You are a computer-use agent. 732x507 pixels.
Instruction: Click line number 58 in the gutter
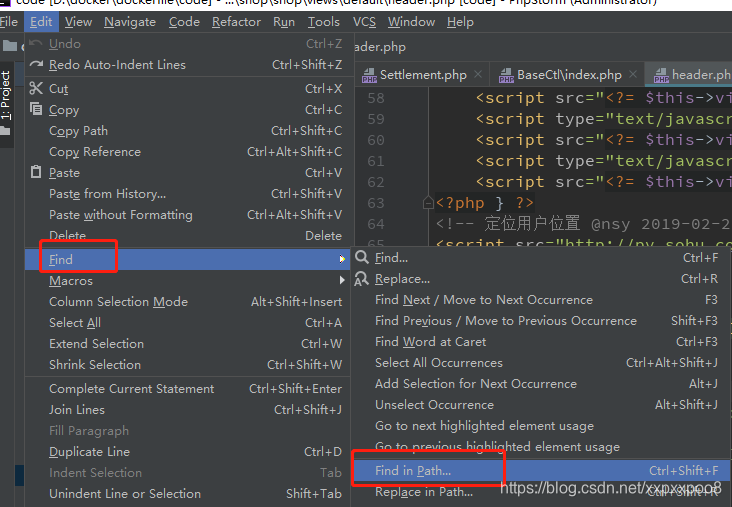pyautogui.click(x=376, y=98)
